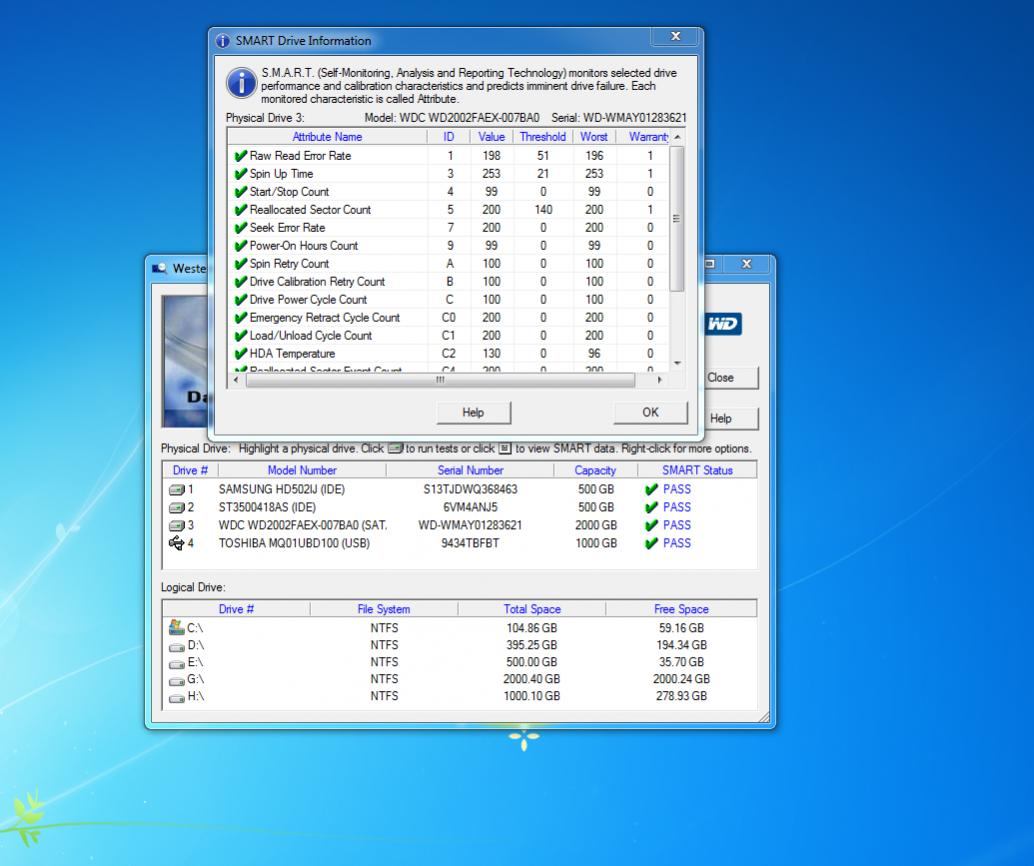Sort SMART table by Worst column
Screen dimensions: 1034x866
[593, 137]
